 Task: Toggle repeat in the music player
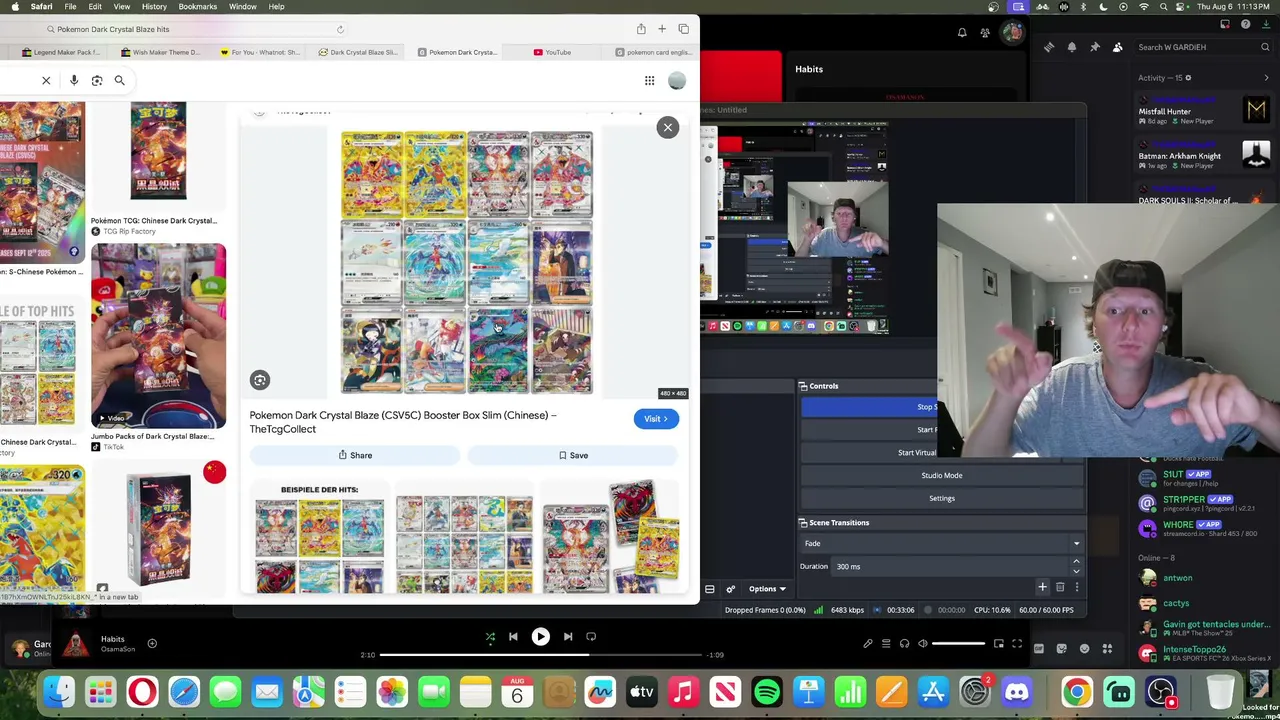[591, 636]
